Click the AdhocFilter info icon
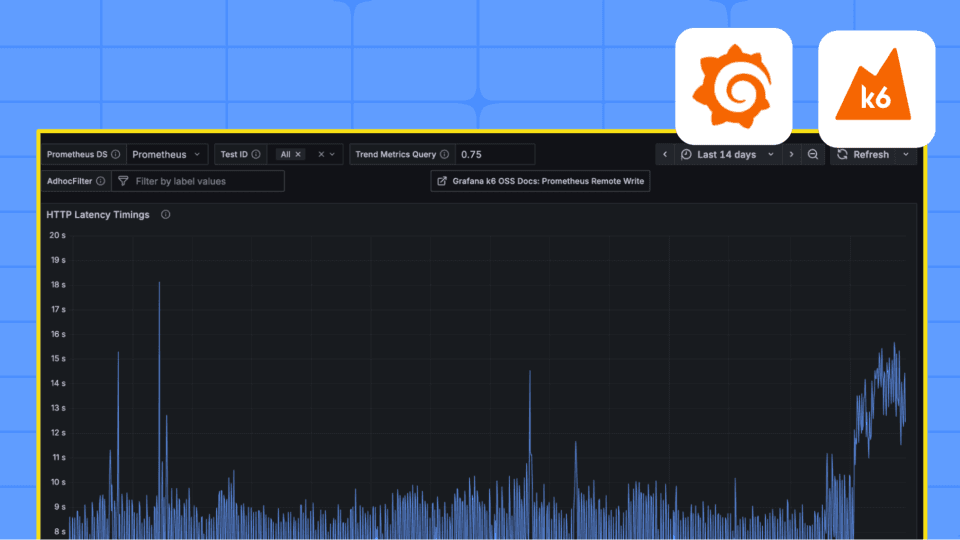Image resolution: width=960 pixels, height=540 pixels. point(100,181)
